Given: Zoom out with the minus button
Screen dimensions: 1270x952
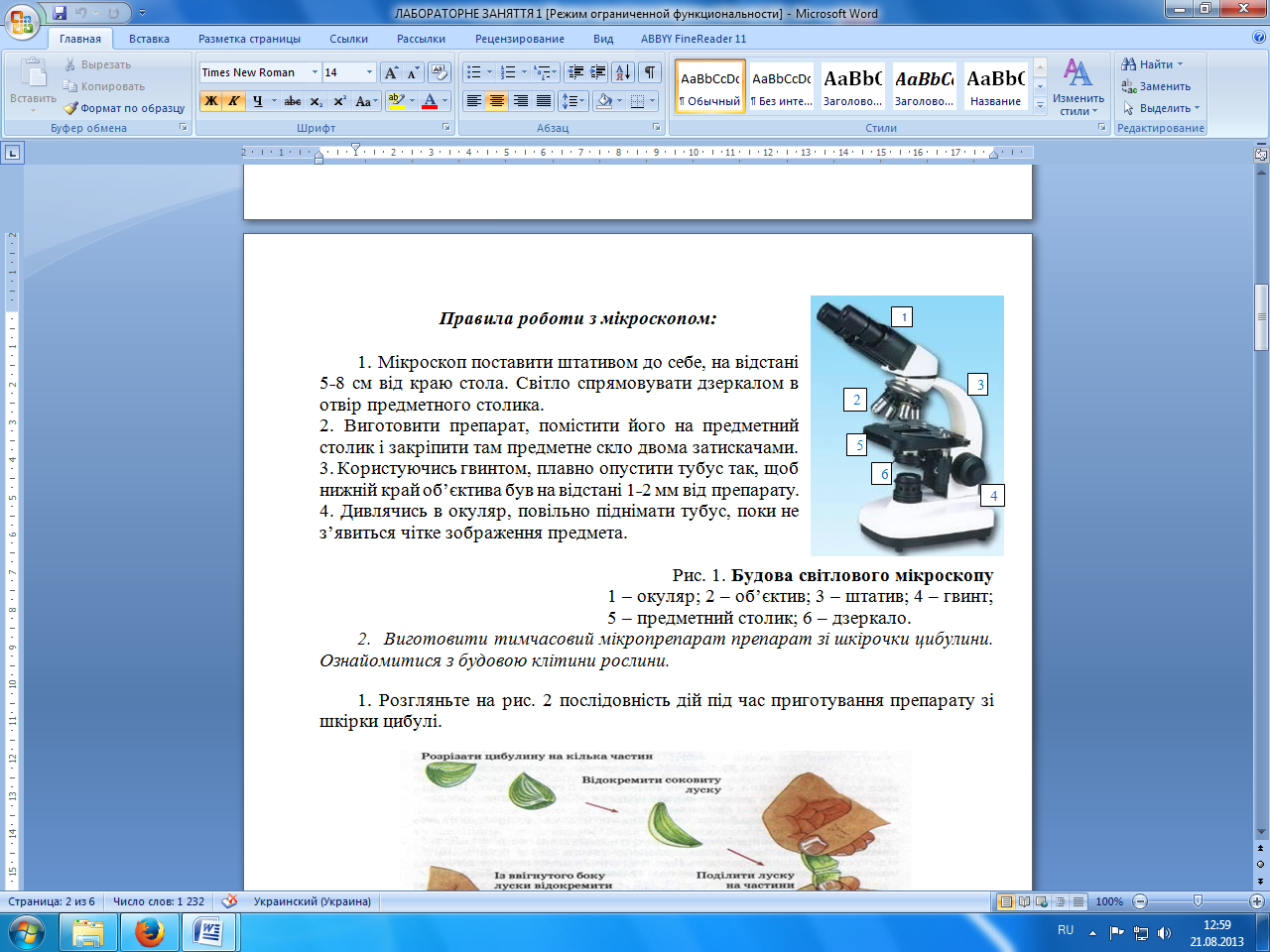Looking at the screenshot, I should [x=1140, y=901].
